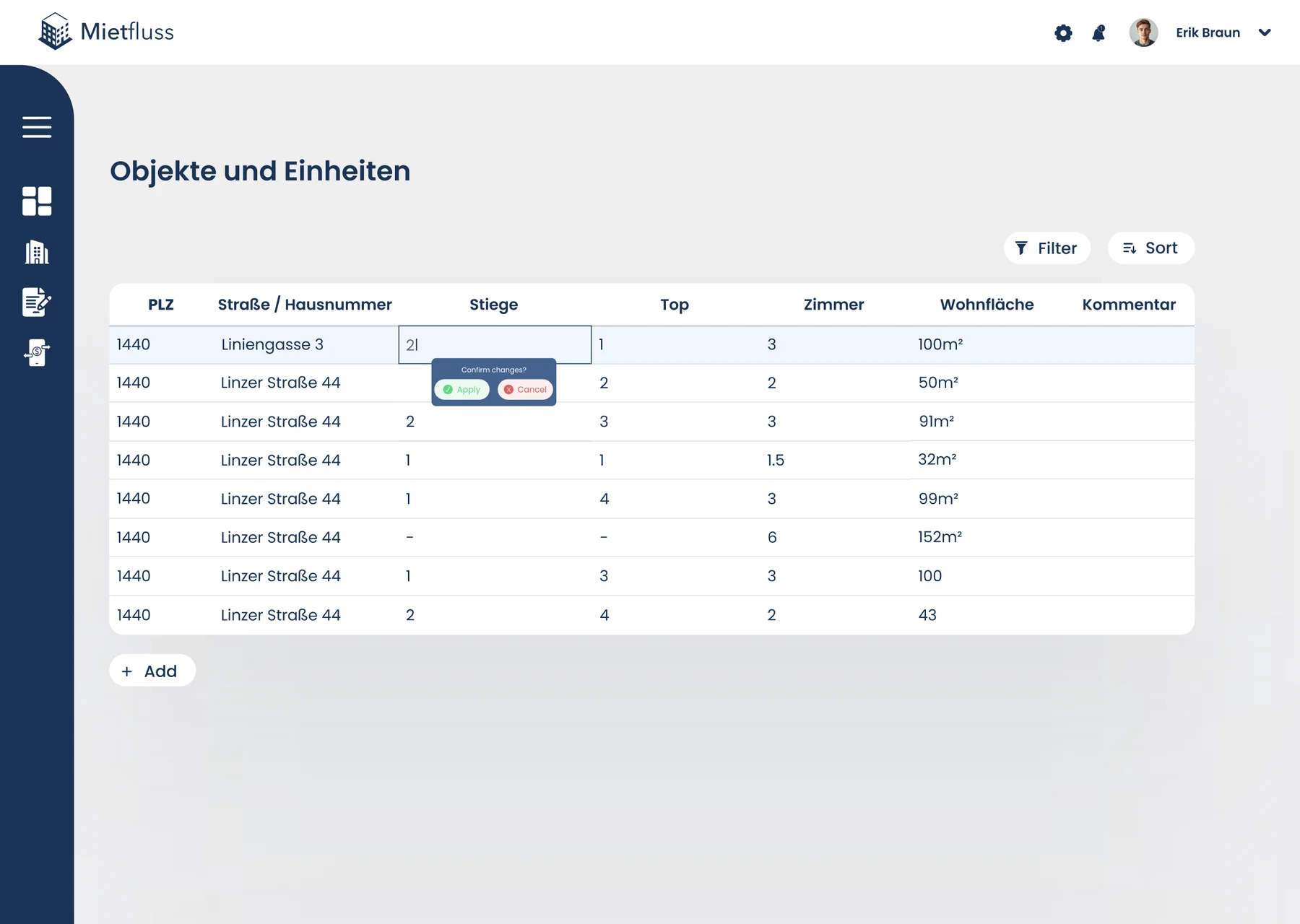Screen dimensions: 1300x924
Task: Open the dashboard tiles icon
Action: [37, 201]
